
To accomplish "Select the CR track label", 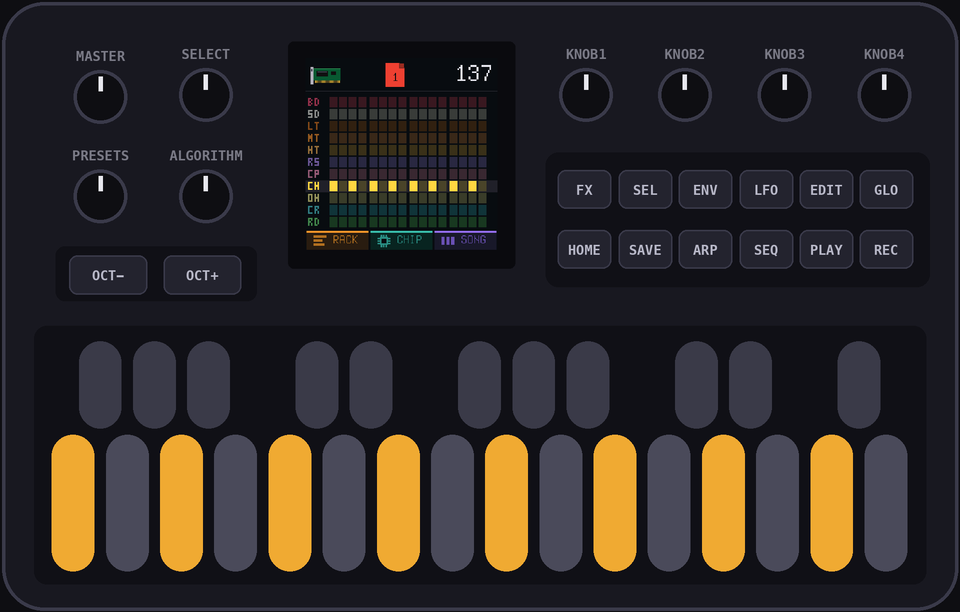I will pos(313,210).
